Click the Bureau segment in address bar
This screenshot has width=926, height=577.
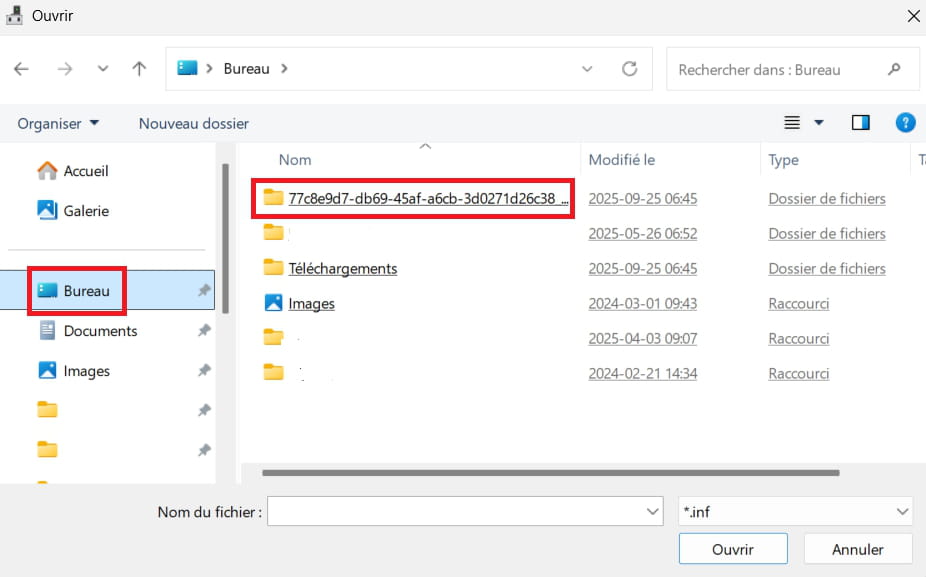click(x=246, y=69)
